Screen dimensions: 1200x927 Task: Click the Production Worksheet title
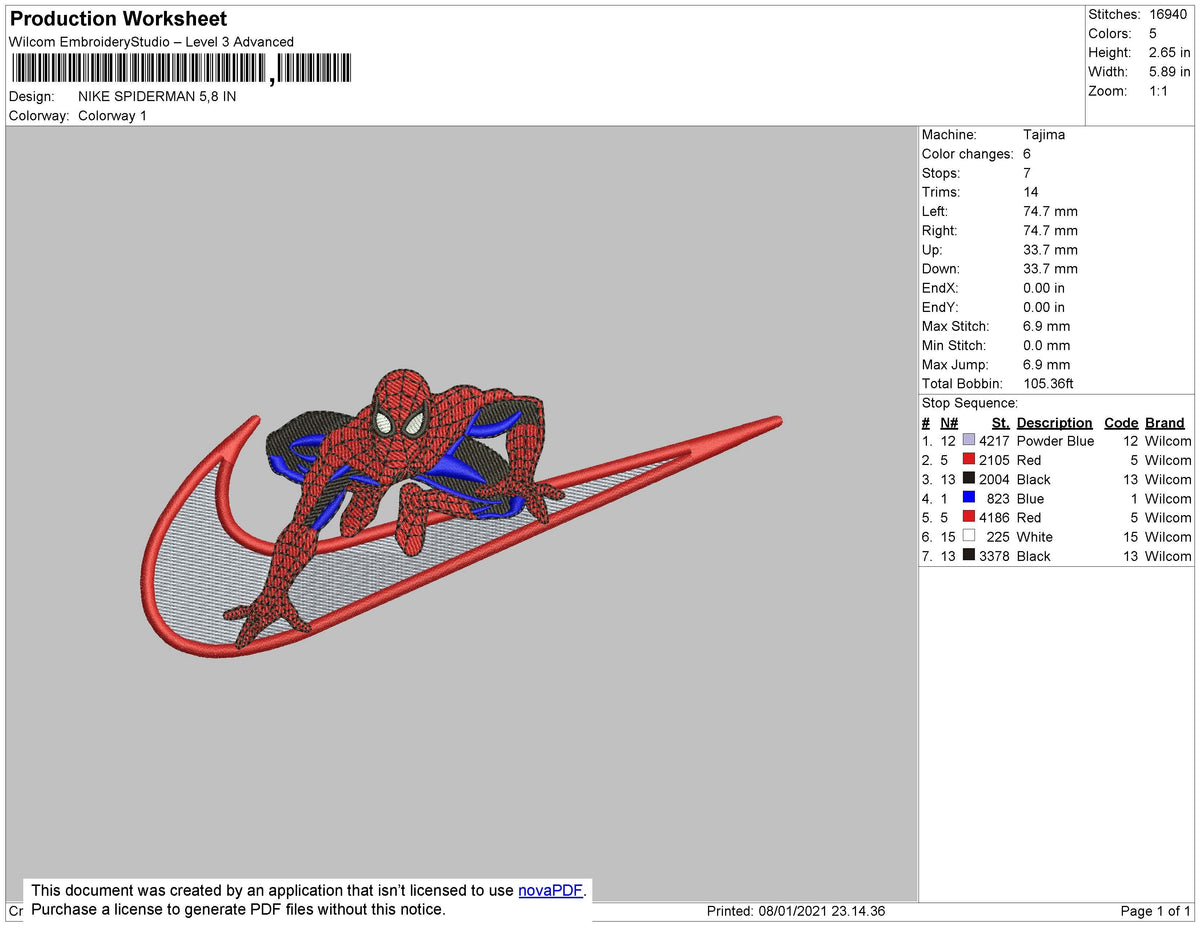117,18
